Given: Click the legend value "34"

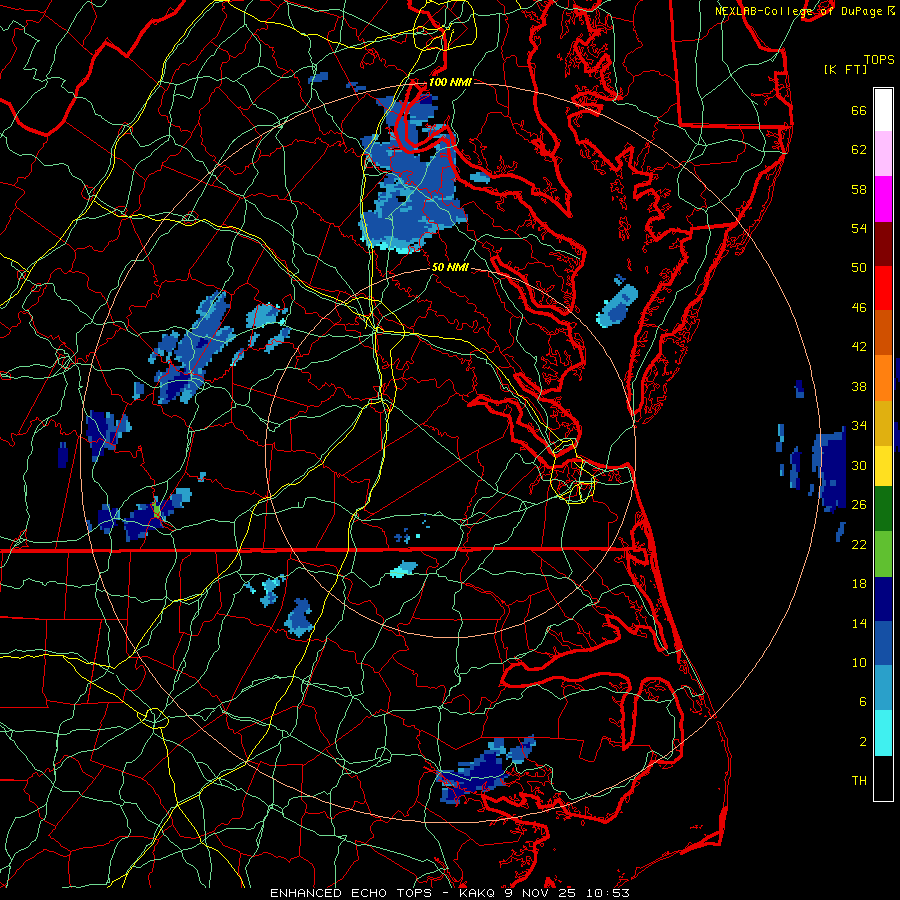Looking at the screenshot, I should click(859, 426).
